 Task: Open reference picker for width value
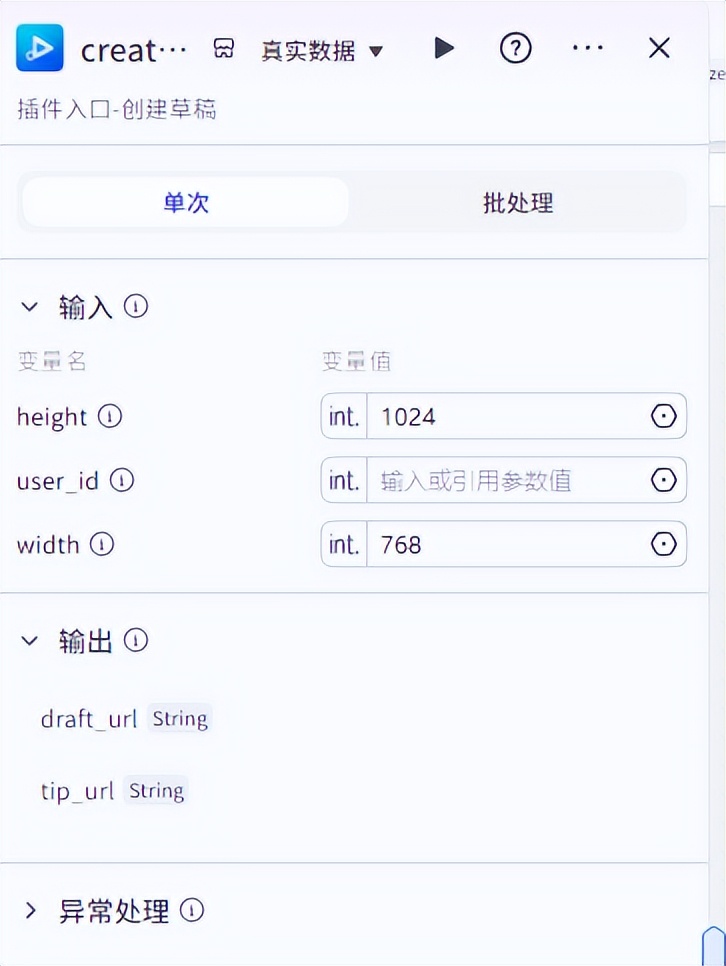(x=663, y=545)
